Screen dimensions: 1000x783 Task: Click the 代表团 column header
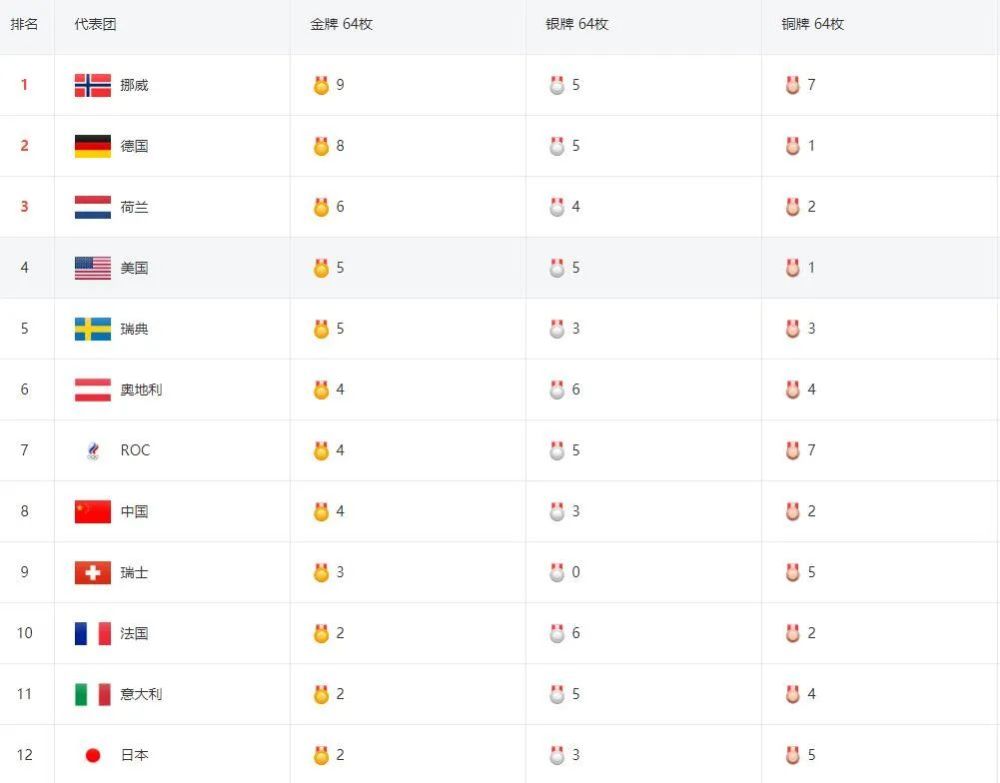point(95,24)
